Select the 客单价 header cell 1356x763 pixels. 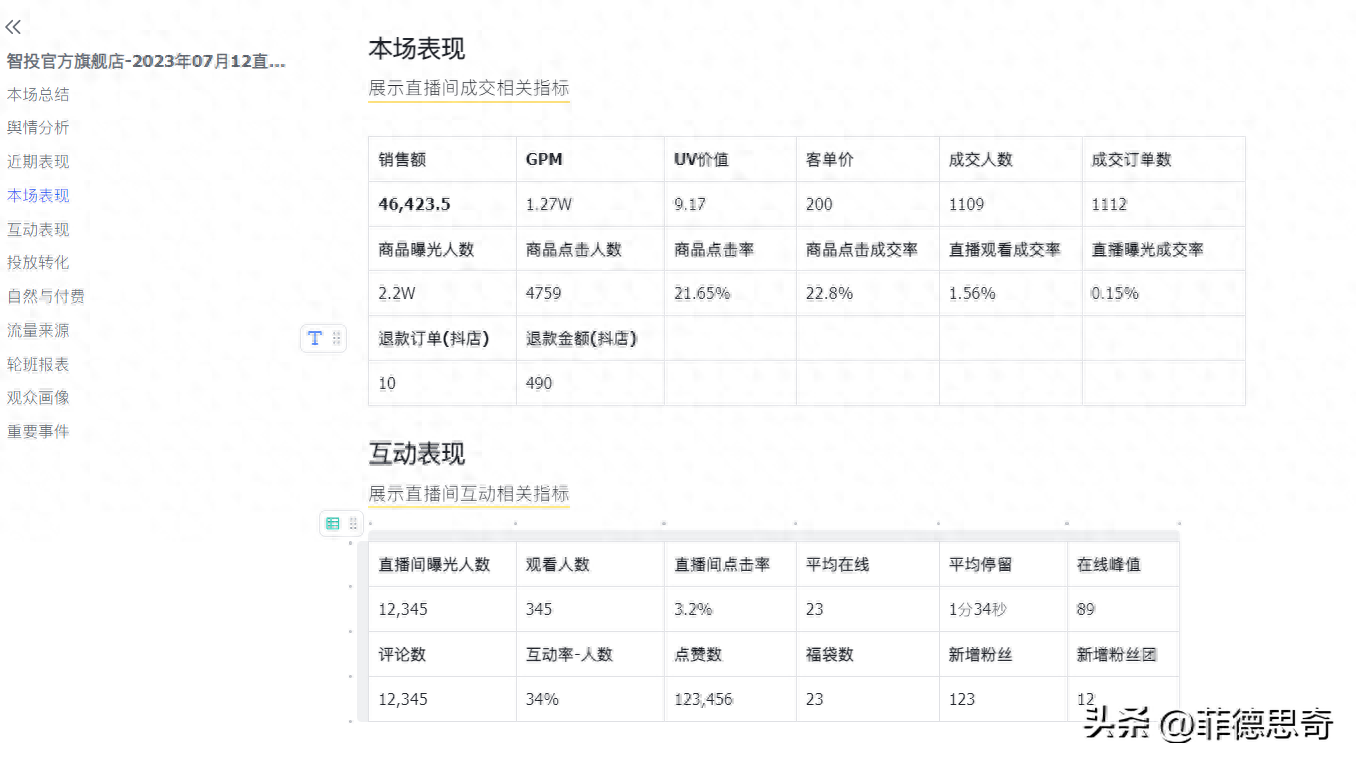(x=868, y=159)
